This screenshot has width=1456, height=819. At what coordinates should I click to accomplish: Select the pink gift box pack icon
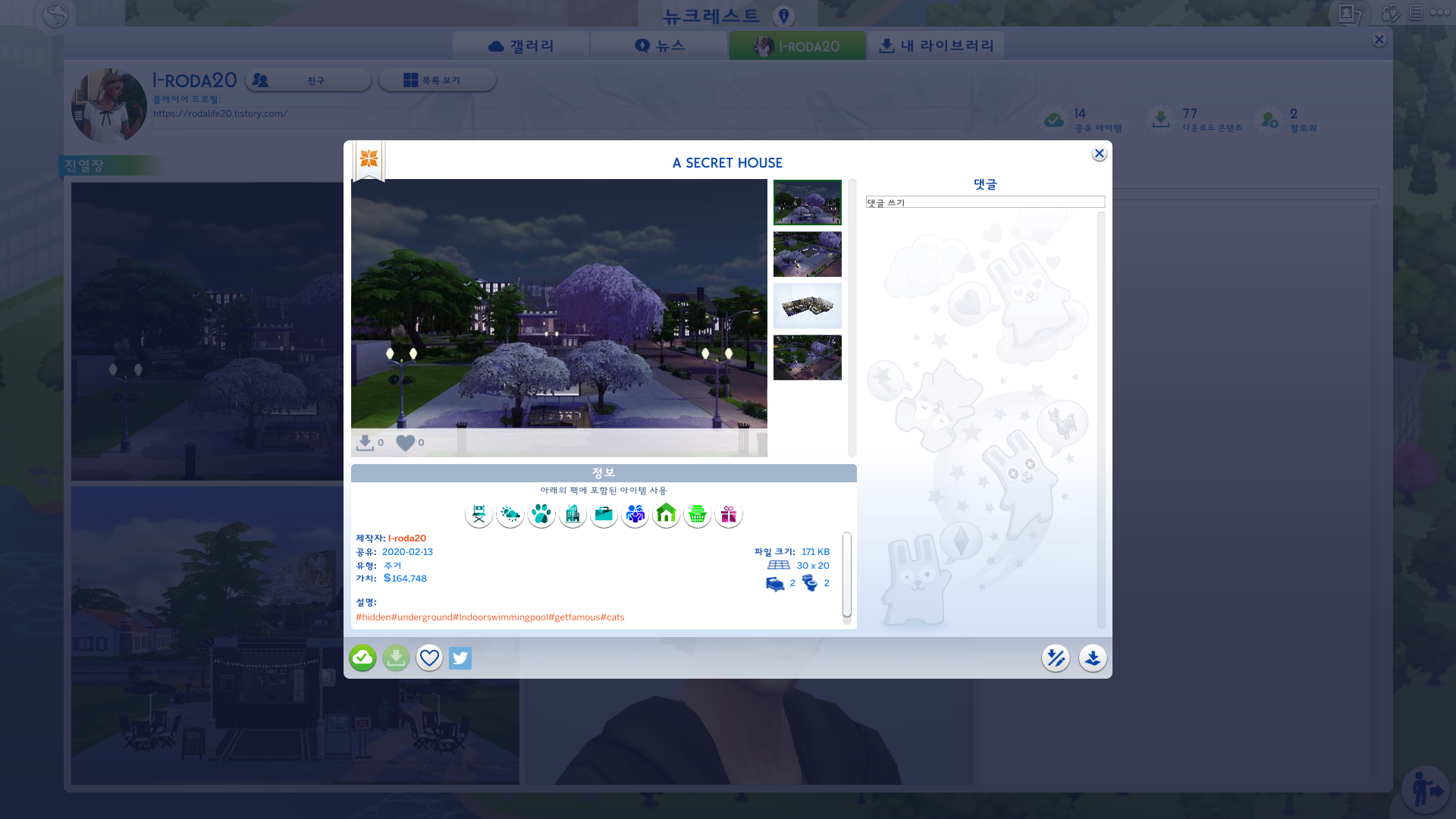click(x=729, y=515)
